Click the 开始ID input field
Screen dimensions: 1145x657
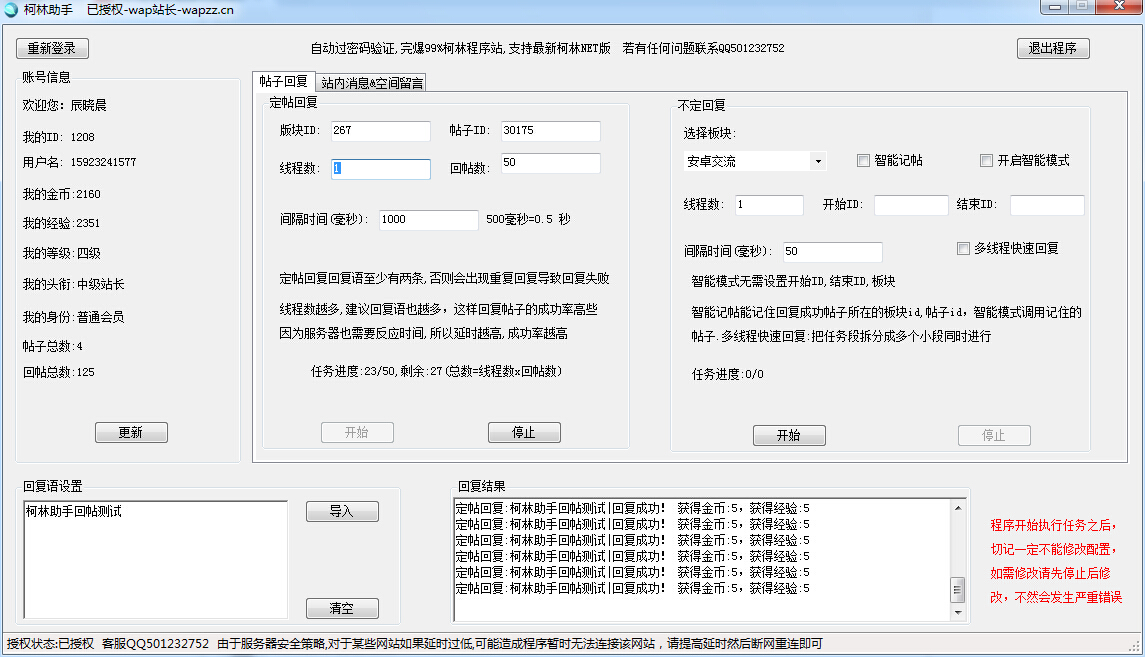tap(910, 205)
